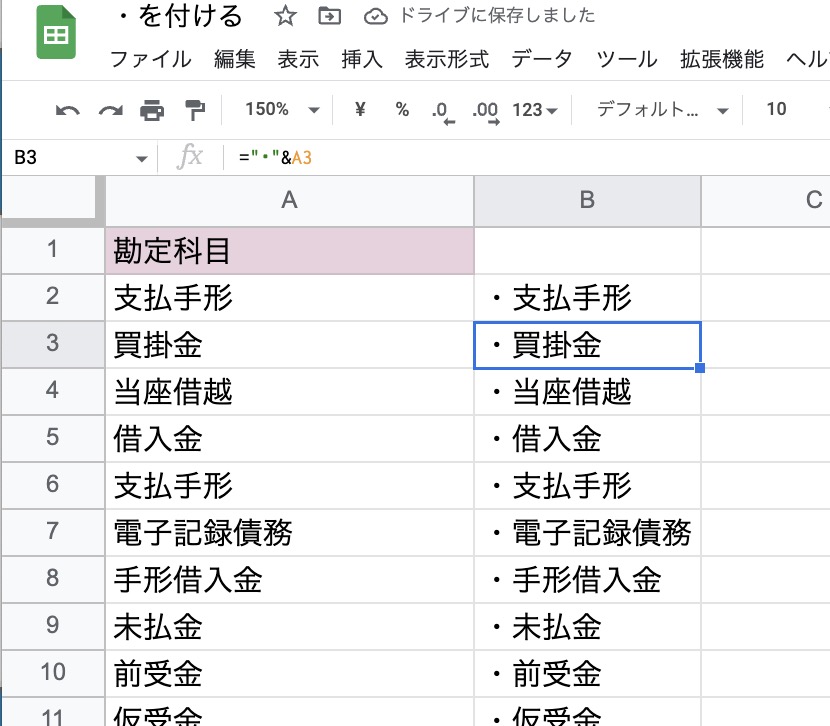Increase decimal places button

coord(485,111)
